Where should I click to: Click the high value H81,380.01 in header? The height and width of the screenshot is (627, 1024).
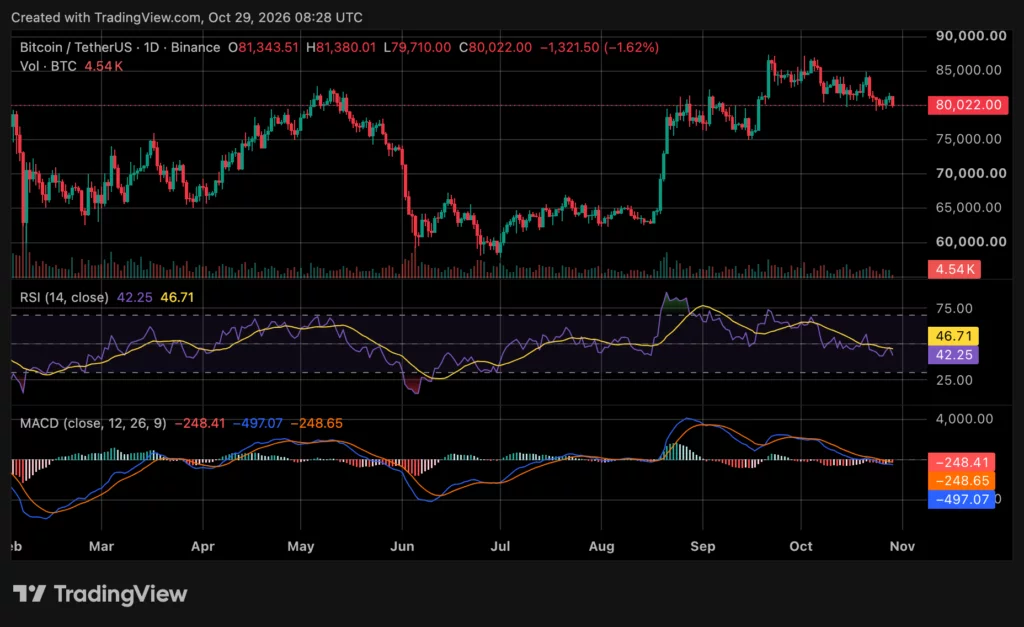click(x=341, y=48)
